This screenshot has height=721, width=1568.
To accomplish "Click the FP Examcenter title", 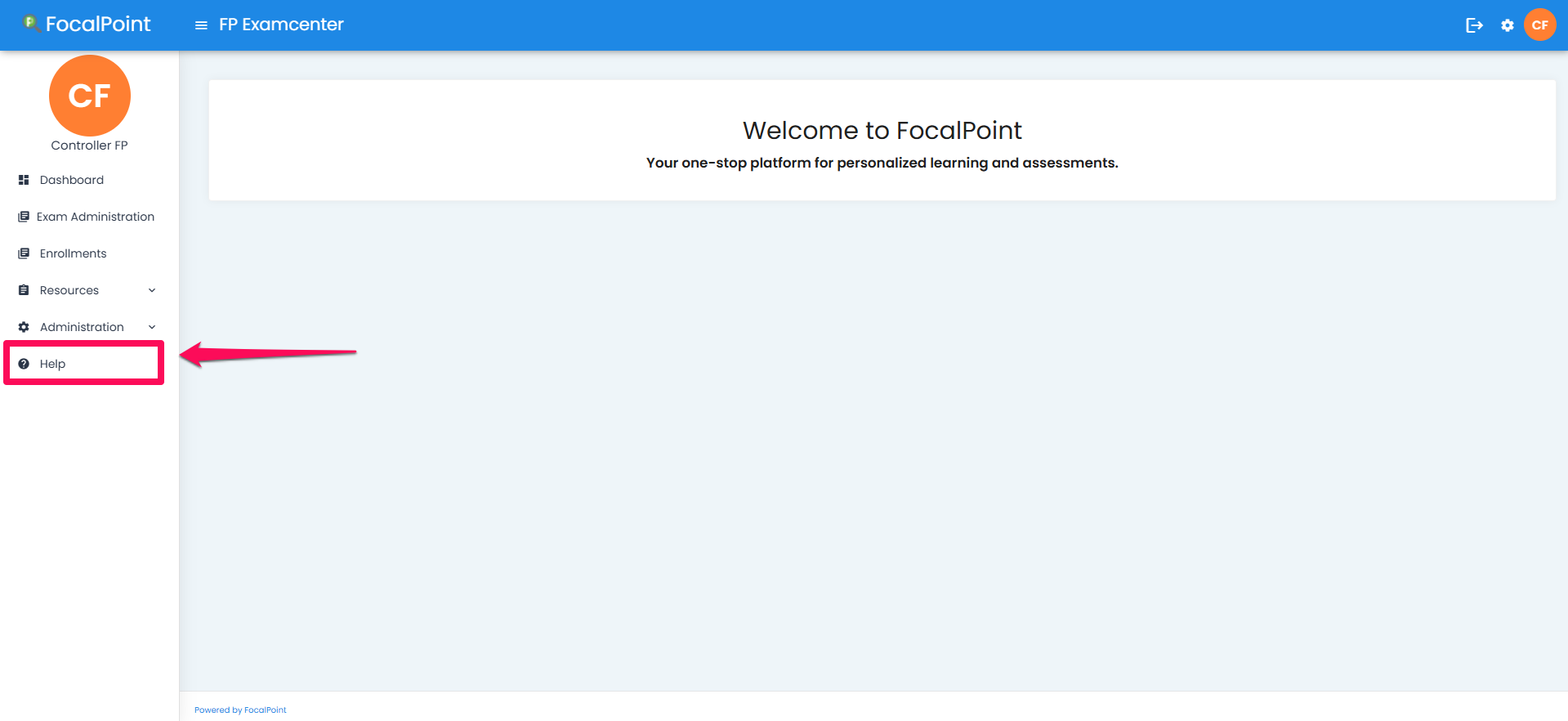I will point(281,25).
